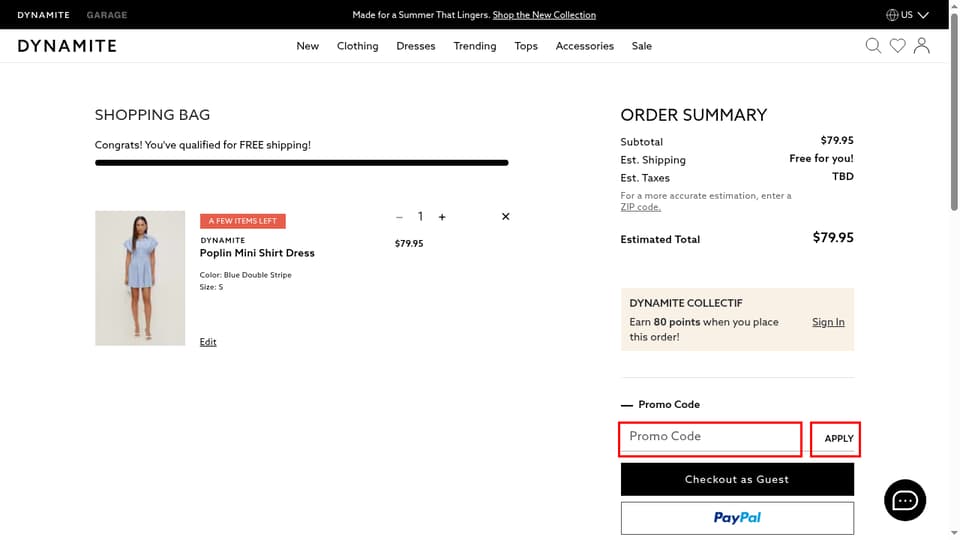Click Checkout as Guest button
Screen dimensions: 960x540
[x=737, y=479]
